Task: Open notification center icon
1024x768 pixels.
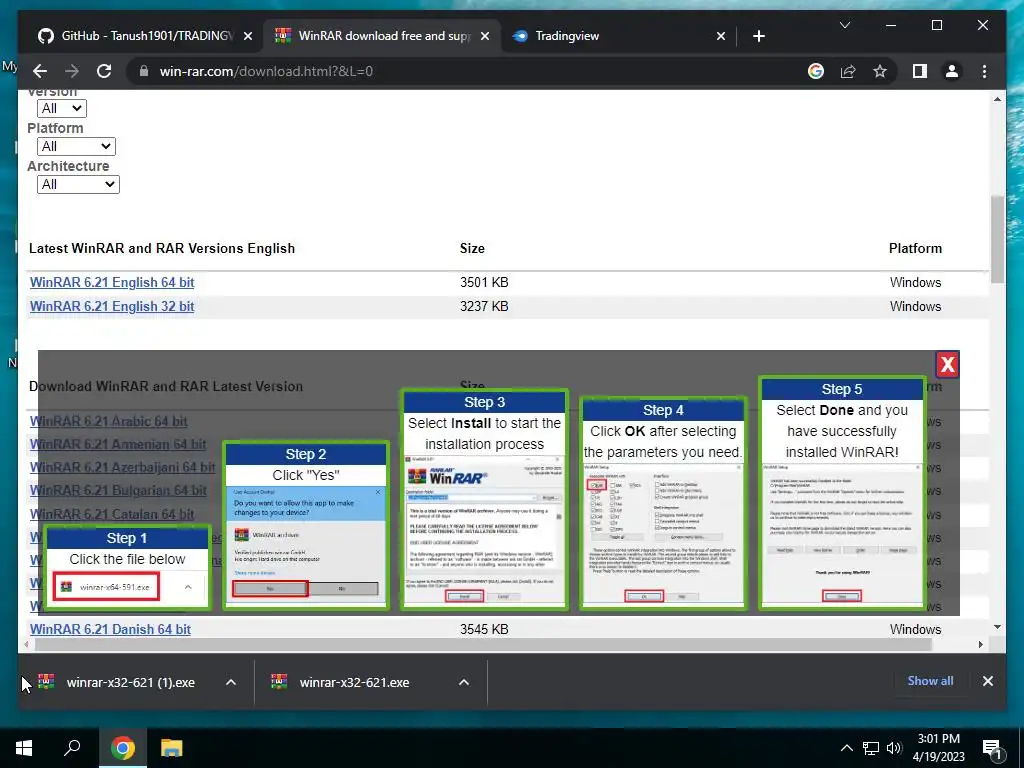Action: click(x=992, y=749)
